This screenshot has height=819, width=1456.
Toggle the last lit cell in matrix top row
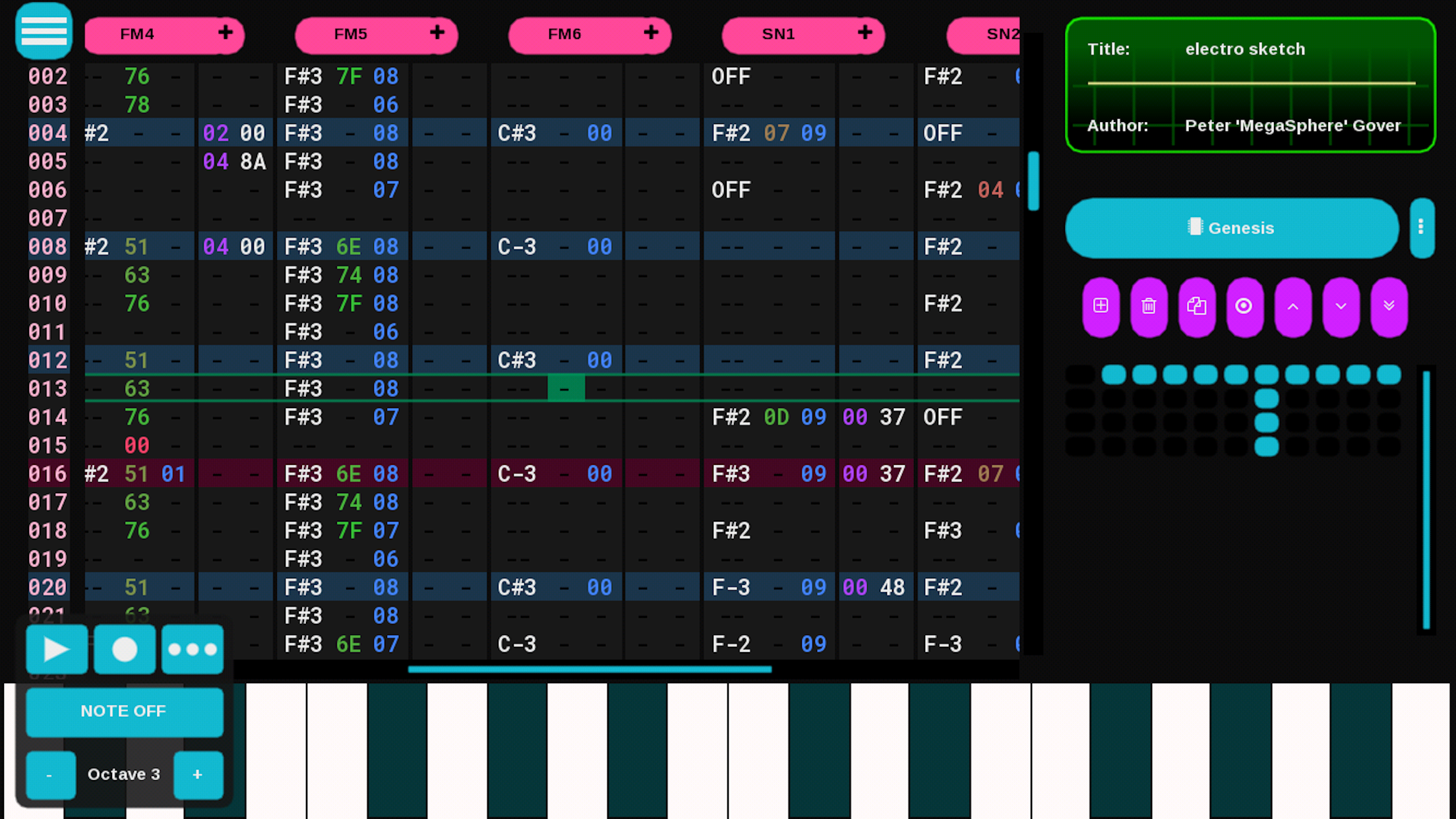pyautogui.click(x=1389, y=375)
